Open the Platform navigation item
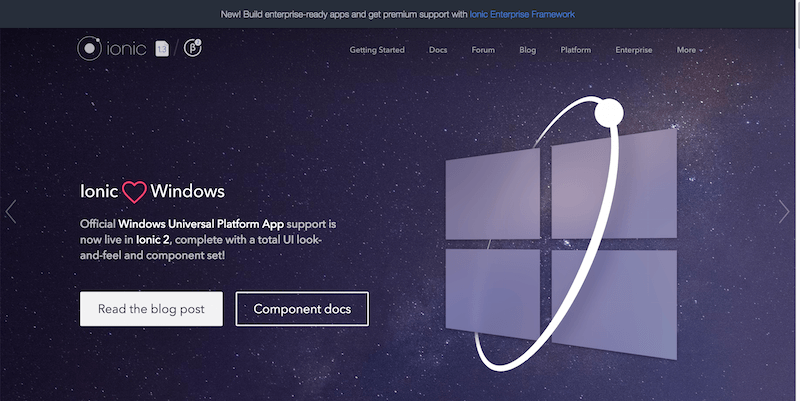 [575, 50]
